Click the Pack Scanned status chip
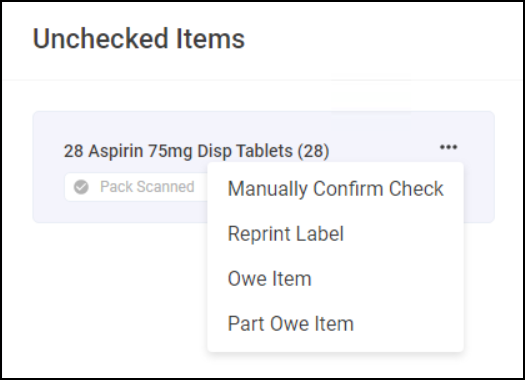This screenshot has width=525, height=380. 136,187
